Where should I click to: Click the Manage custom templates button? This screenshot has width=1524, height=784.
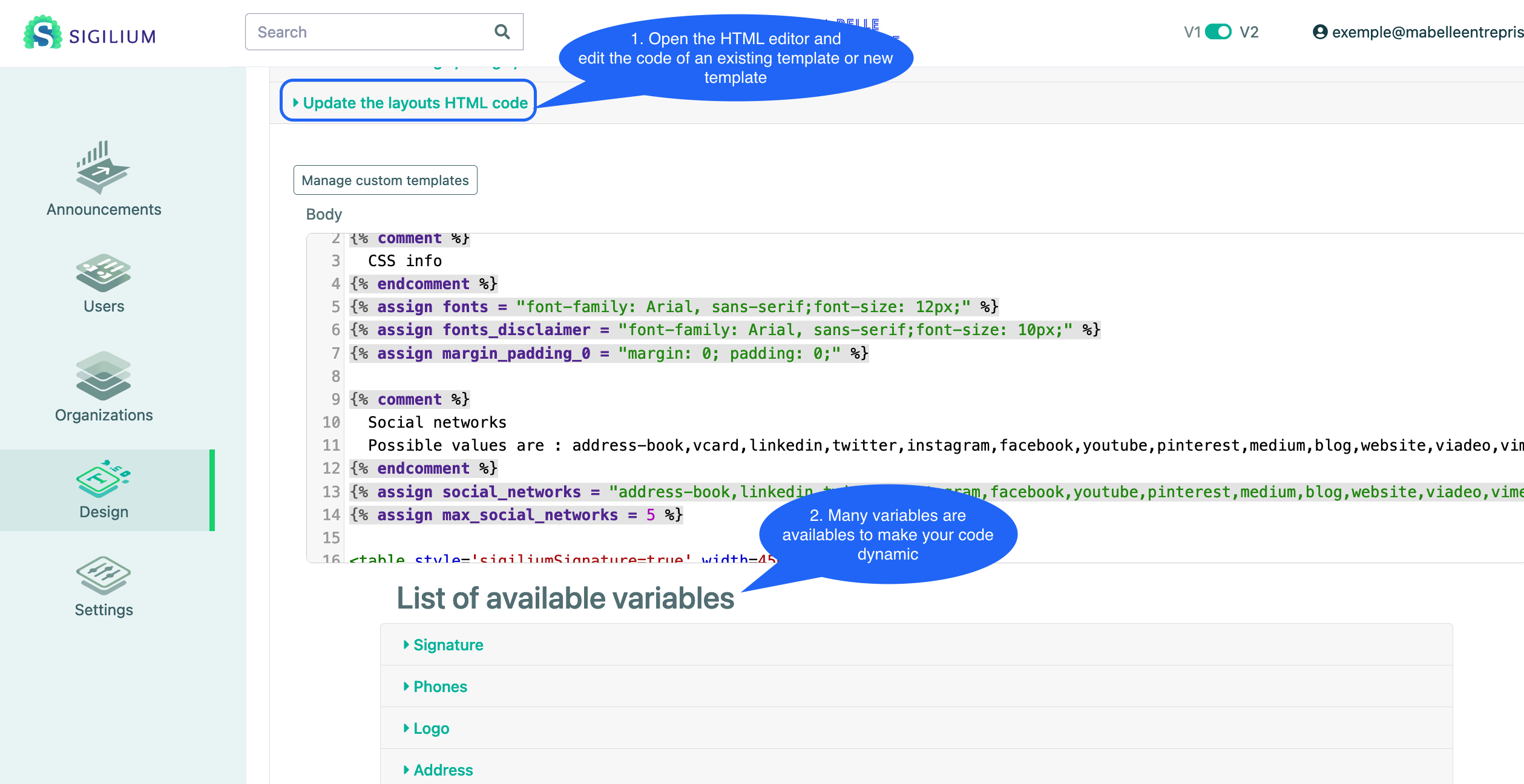tap(385, 180)
